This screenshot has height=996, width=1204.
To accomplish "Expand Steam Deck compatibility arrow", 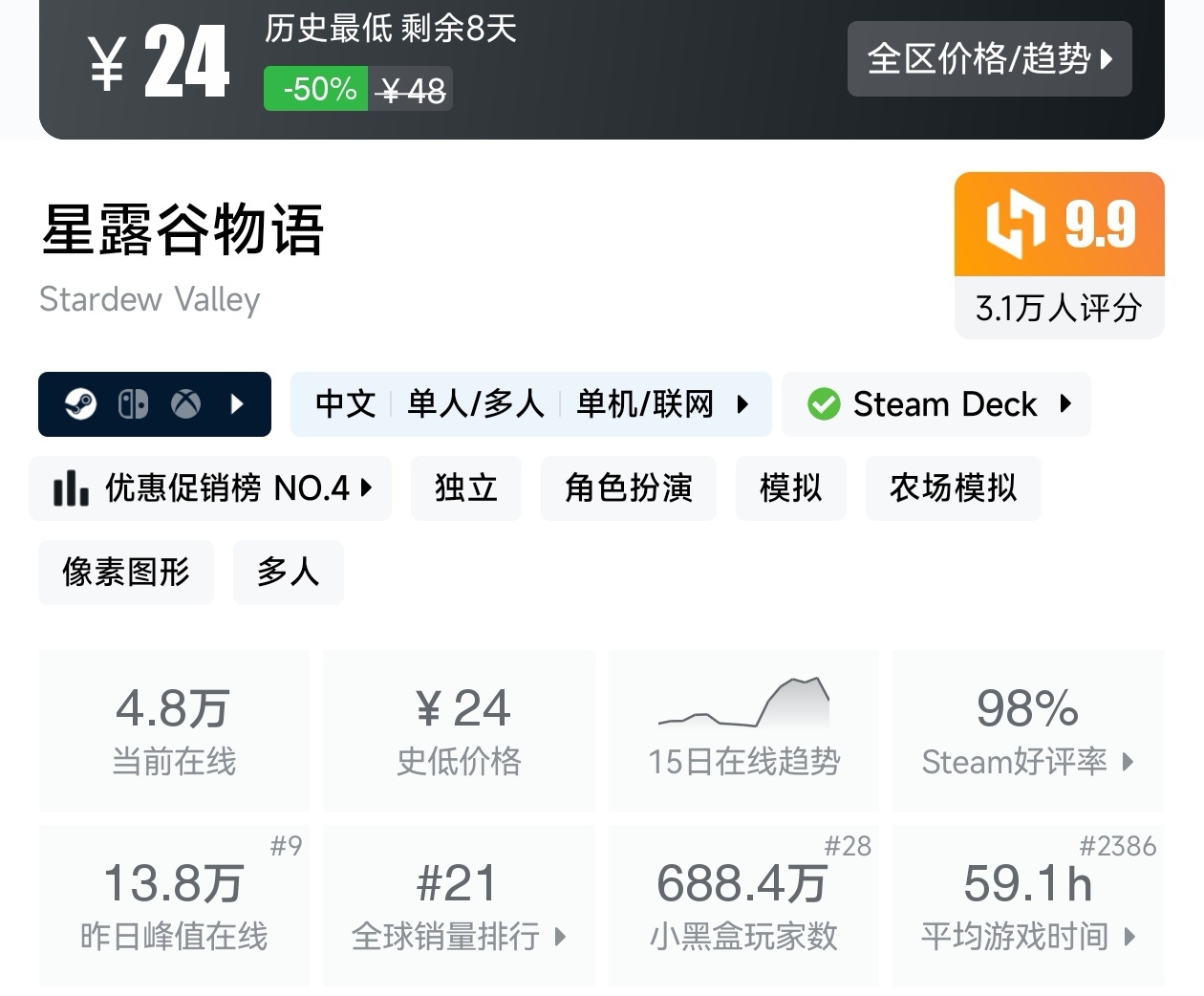I will pos(1065,403).
